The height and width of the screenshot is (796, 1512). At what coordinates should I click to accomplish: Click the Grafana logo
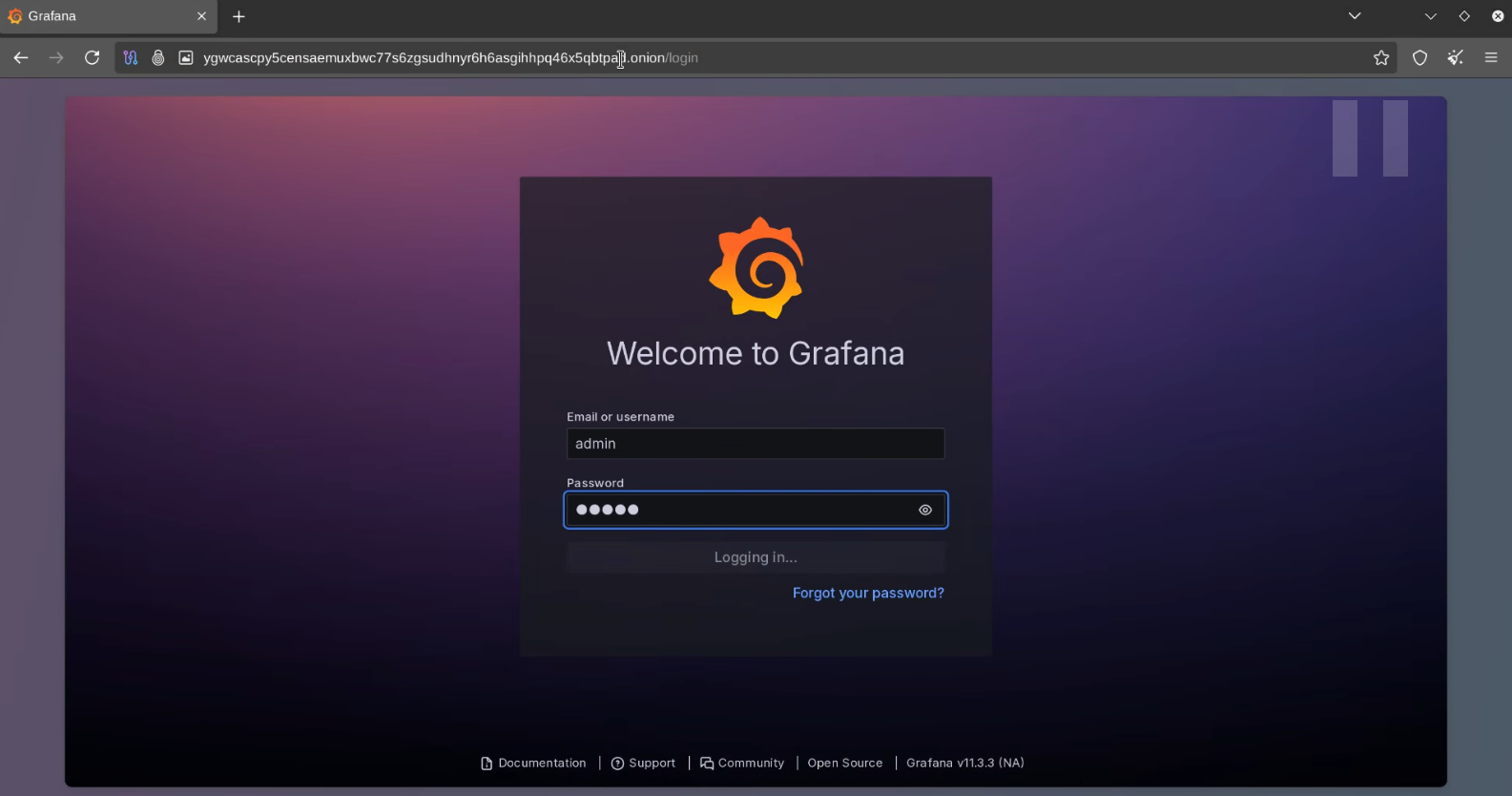click(x=756, y=267)
